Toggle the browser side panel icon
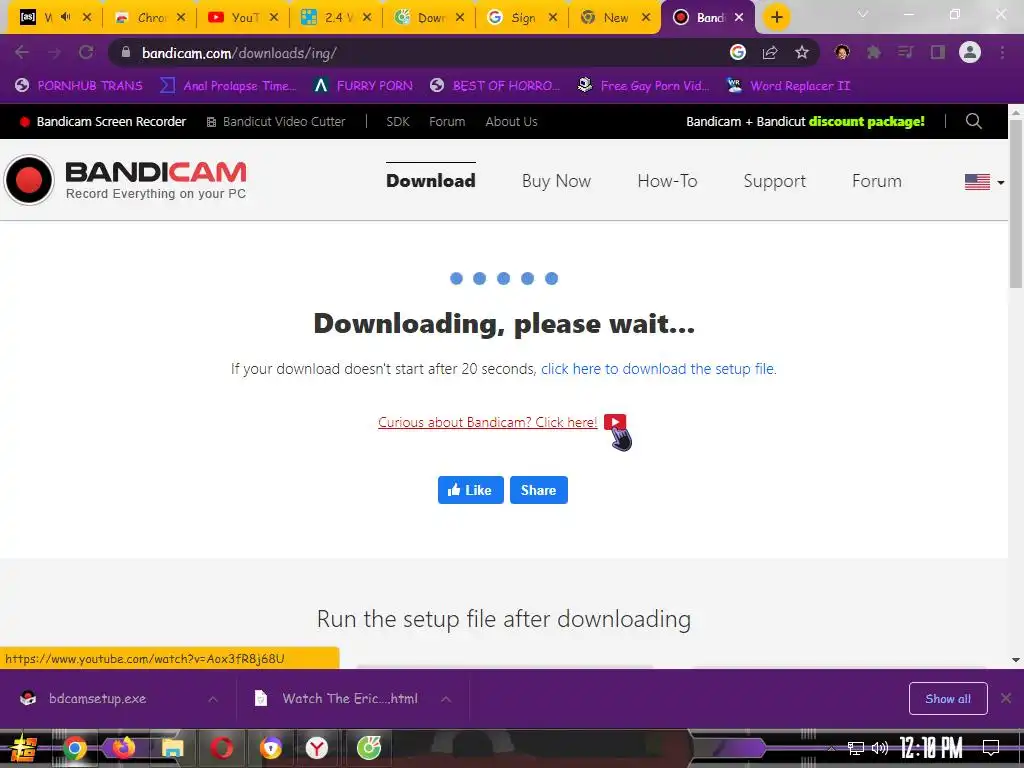 [x=938, y=52]
